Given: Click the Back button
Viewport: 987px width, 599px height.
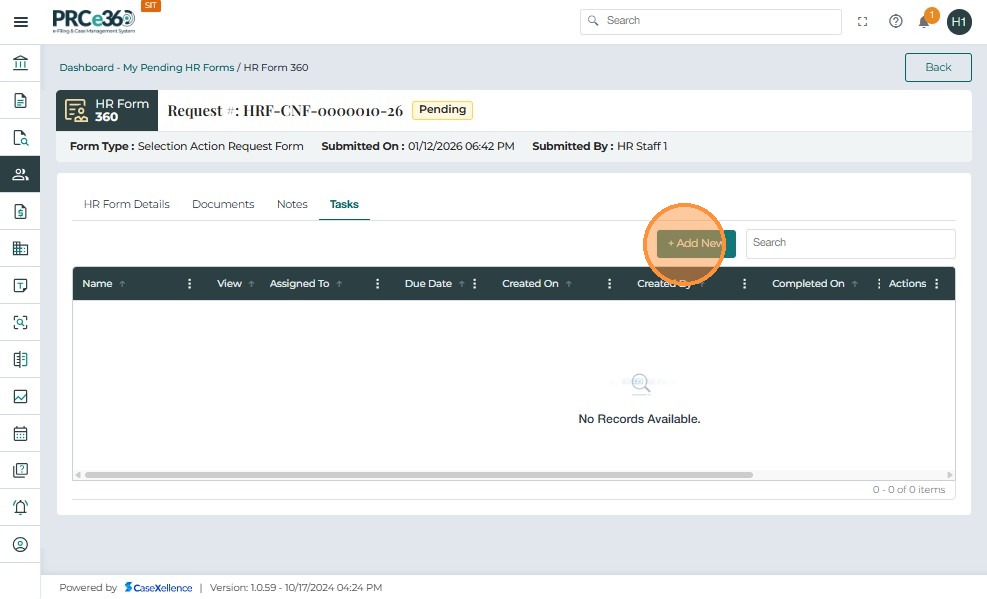Looking at the screenshot, I should pos(938,67).
